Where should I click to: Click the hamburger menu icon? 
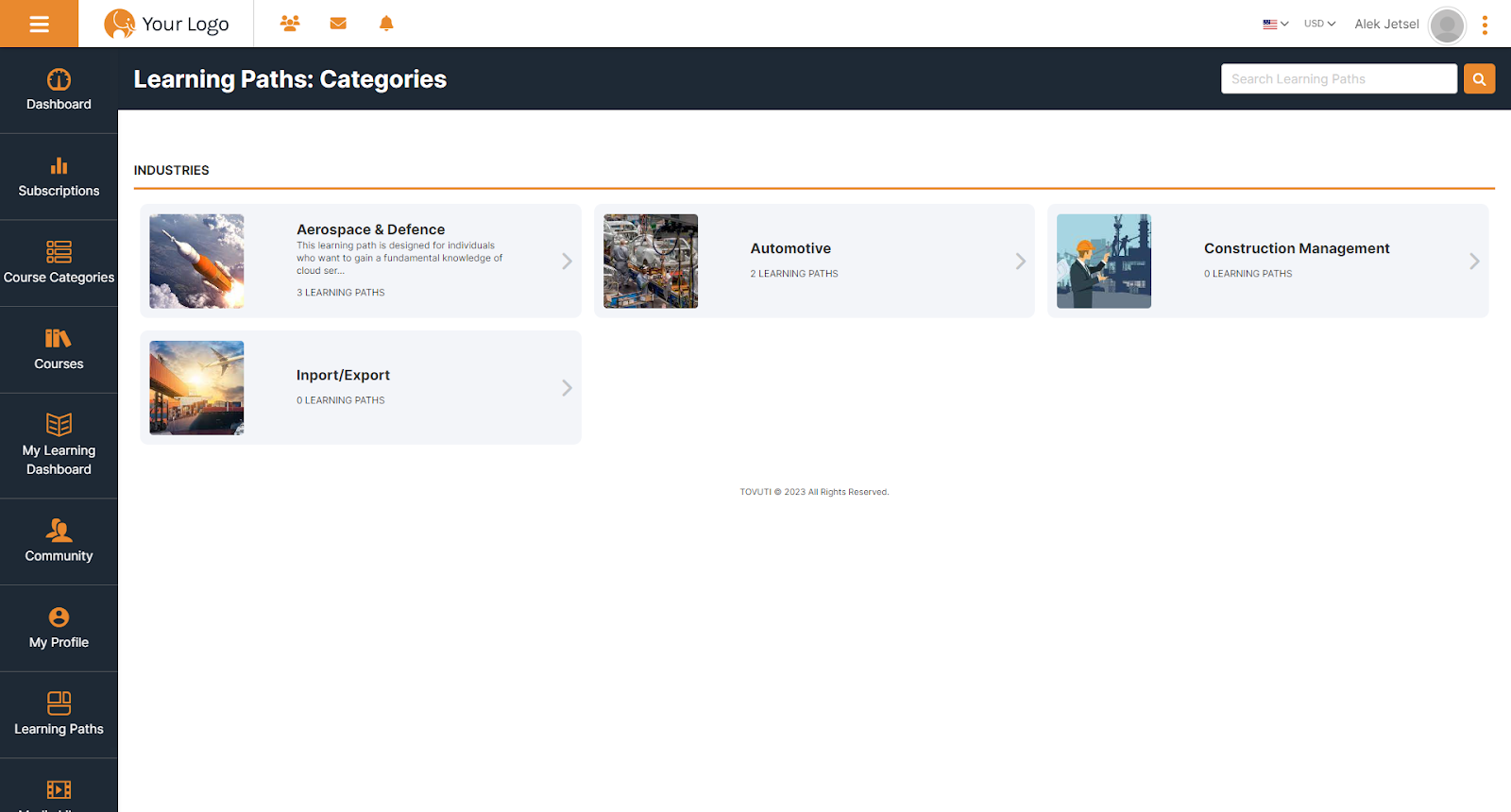click(x=39, y=24)
